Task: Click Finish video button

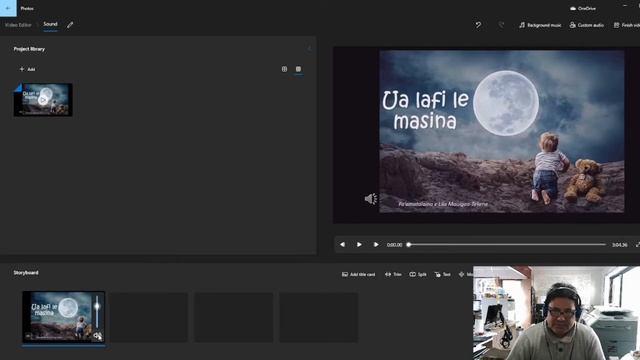Action: pyautogui.click(x=627, y=25)
